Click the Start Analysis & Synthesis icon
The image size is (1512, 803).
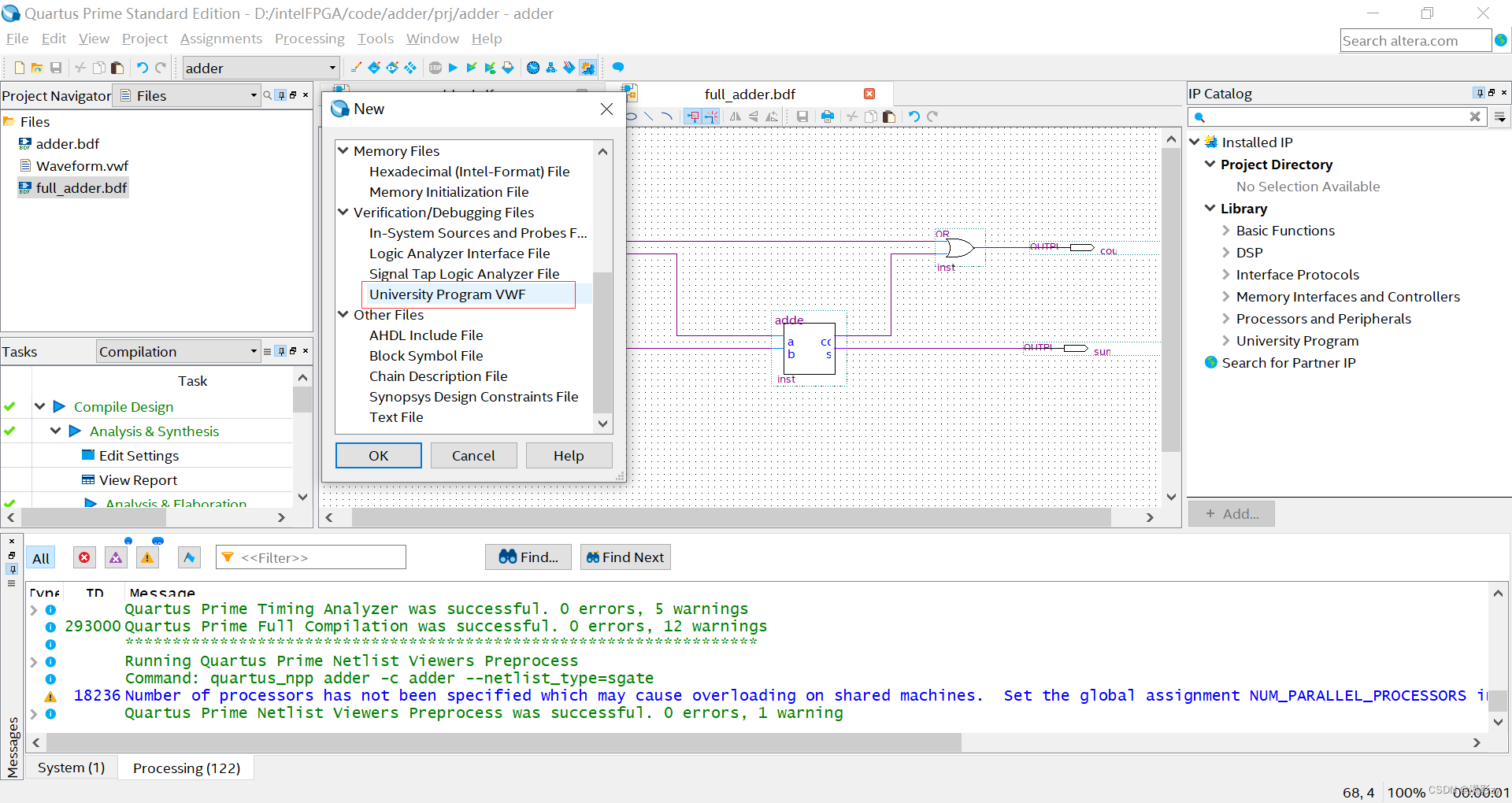(x=471, y=68)
